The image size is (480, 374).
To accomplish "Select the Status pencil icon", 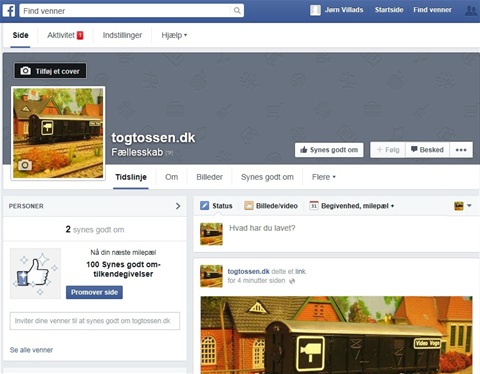I will click(204, 206).
